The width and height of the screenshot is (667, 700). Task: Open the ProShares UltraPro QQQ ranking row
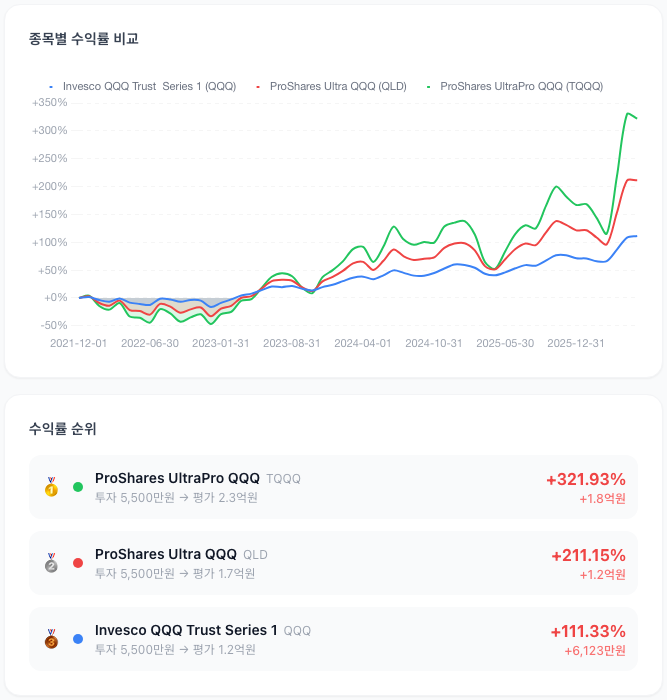click(x=334, y=487)
